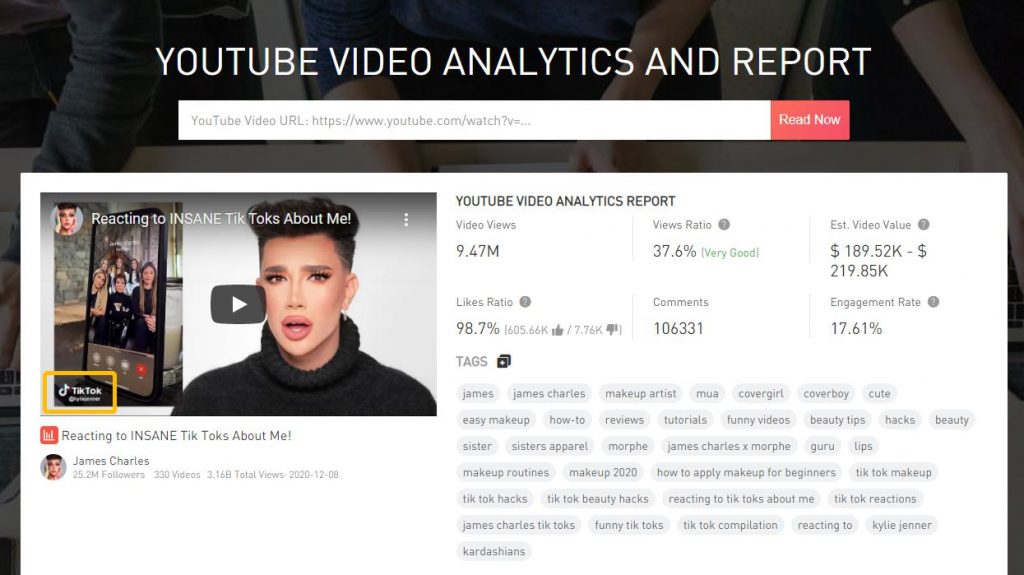Select the 'tik tok beauty hacks' tag
Viewport: 1024px width, 575px height.
click(598, 499)
